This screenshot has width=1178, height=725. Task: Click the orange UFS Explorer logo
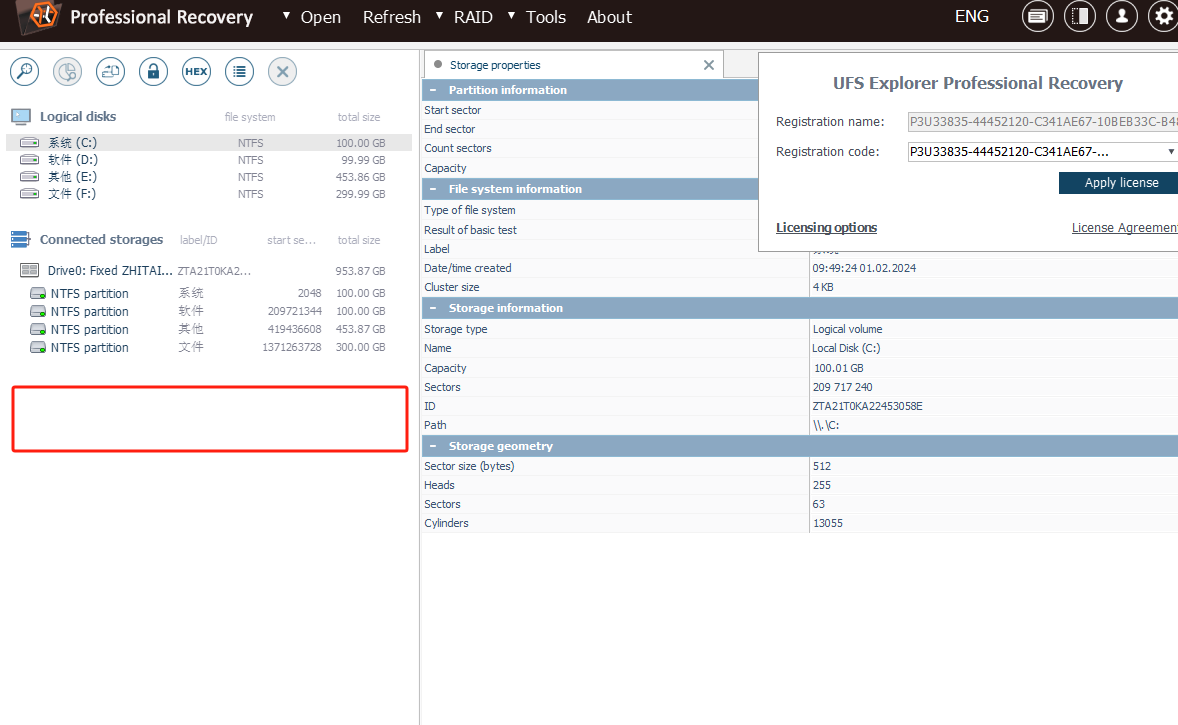pyautogui.click(x=41, y=16)
